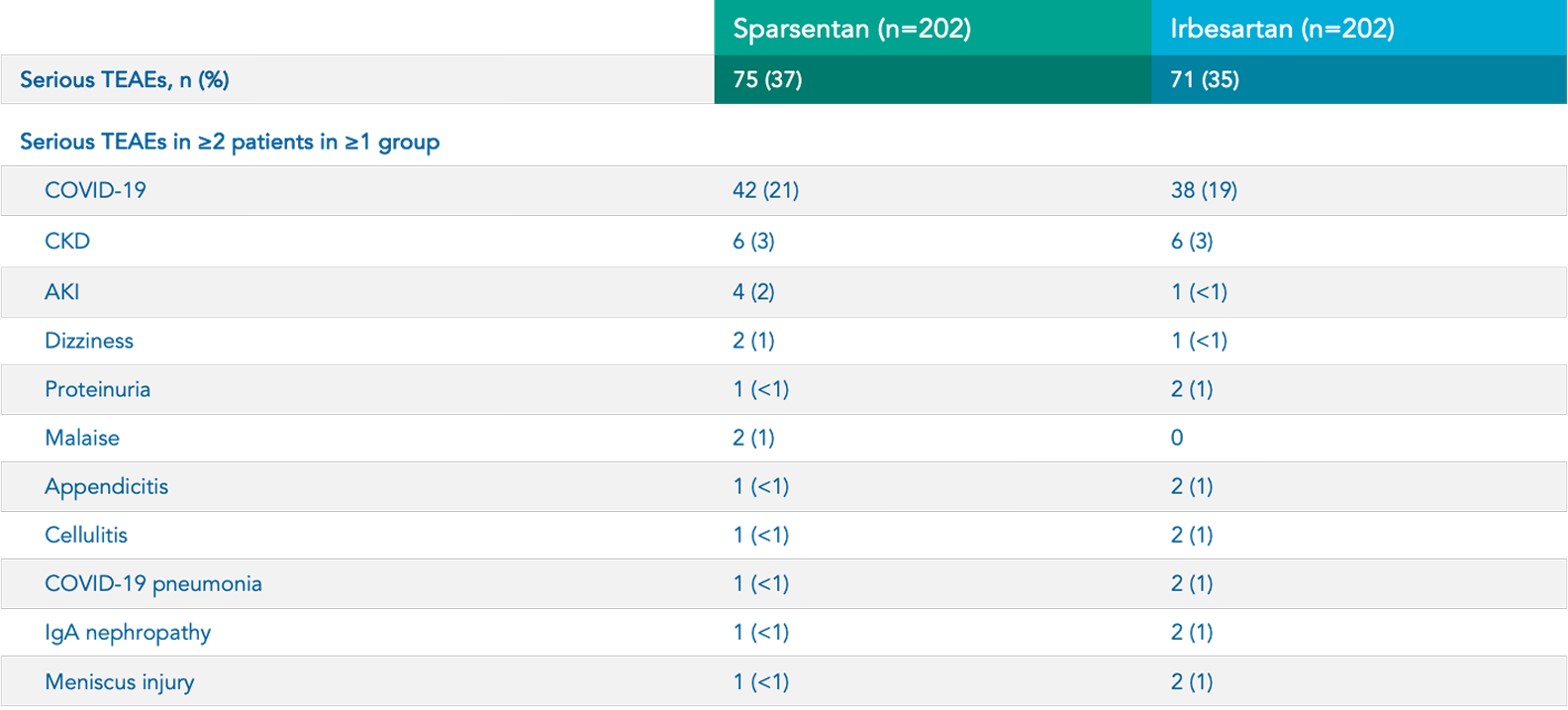Click the Irbesartan Malaise value 0
This screenshot has height=710, width=1568.
pos(1177,438)
